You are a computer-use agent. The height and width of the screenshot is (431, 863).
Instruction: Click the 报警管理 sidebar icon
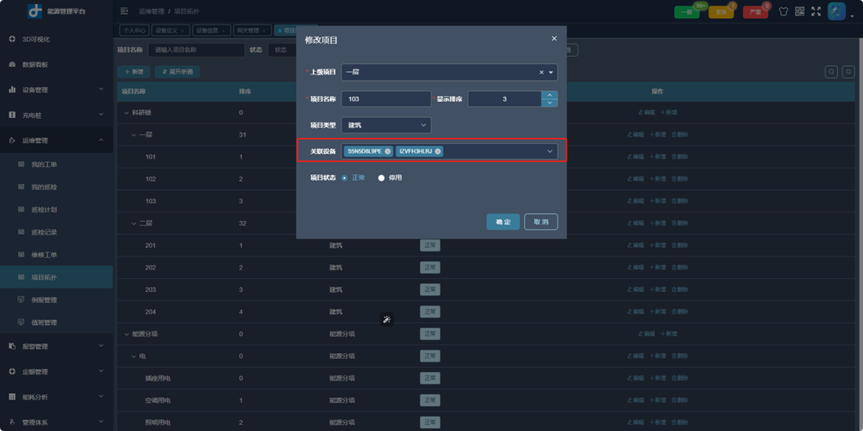pos(12,346)
